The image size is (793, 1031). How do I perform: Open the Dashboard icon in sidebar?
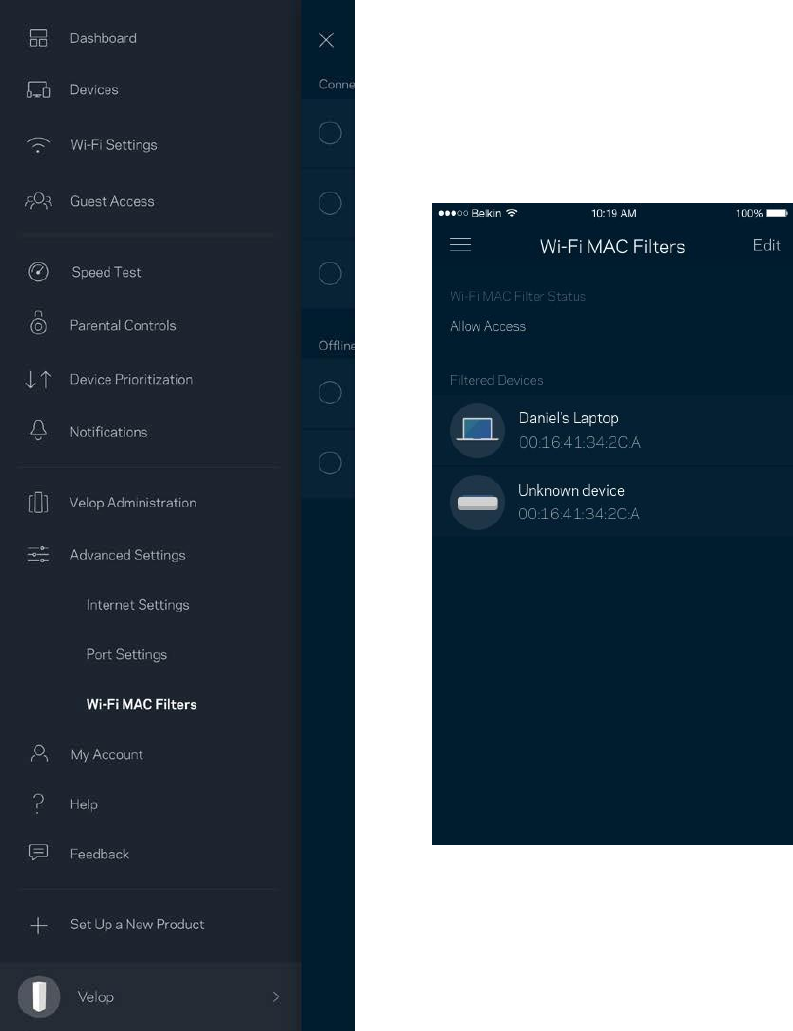[38, 38]
